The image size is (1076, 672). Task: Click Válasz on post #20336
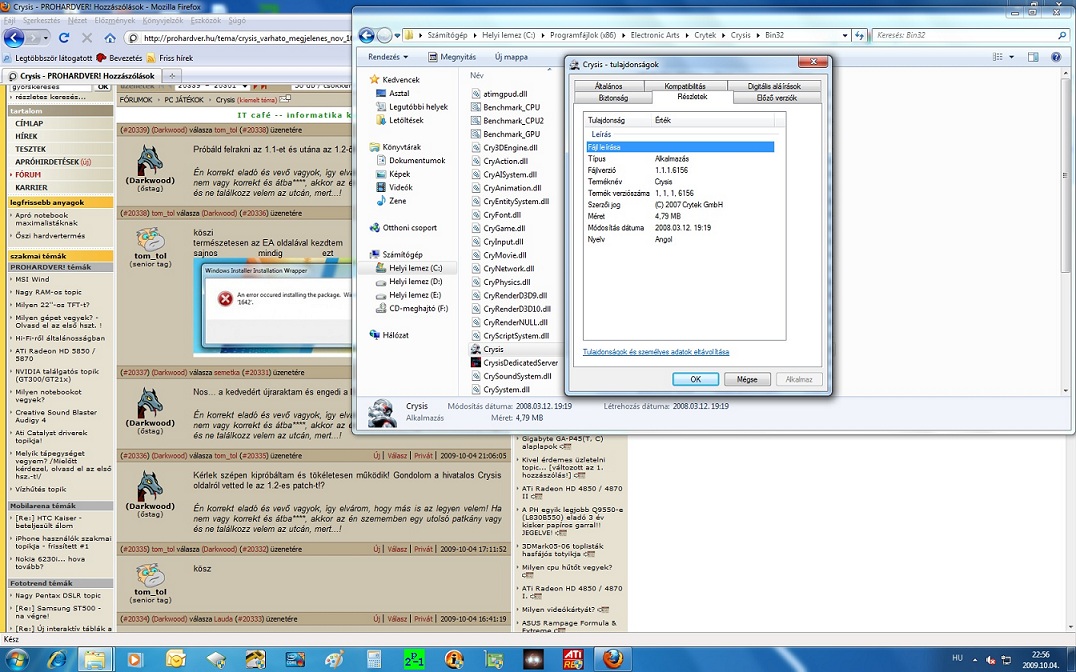coord(397,456)
